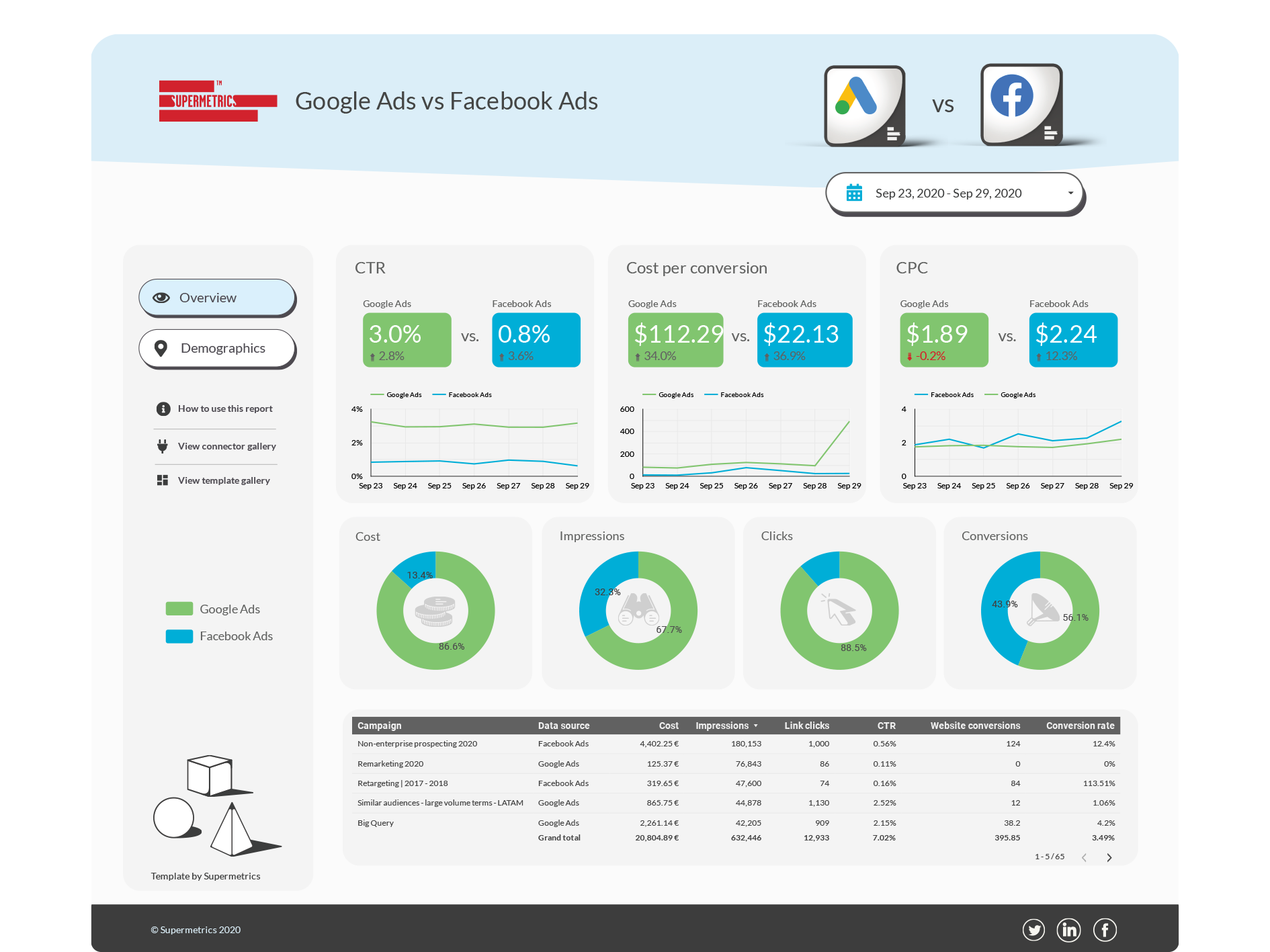Sort by Impressions column arrow
The height and width of the screenshot is (952, 1270).
[x=756, y=726]
